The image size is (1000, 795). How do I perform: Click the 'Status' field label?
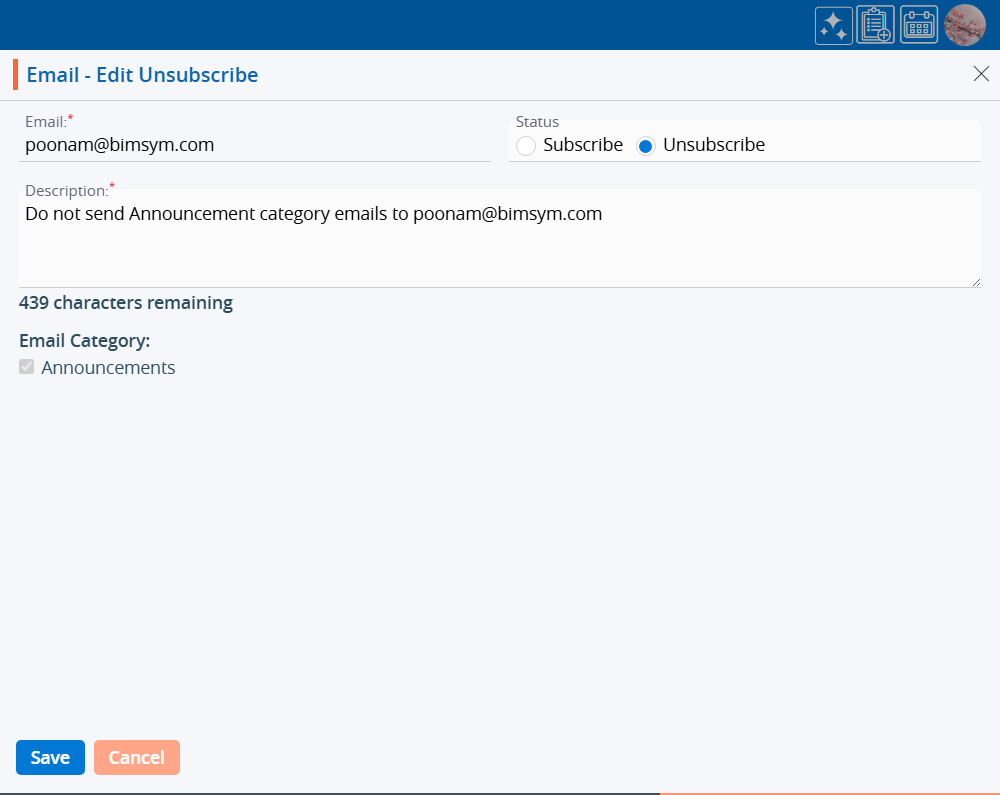(x=537, y=122)
